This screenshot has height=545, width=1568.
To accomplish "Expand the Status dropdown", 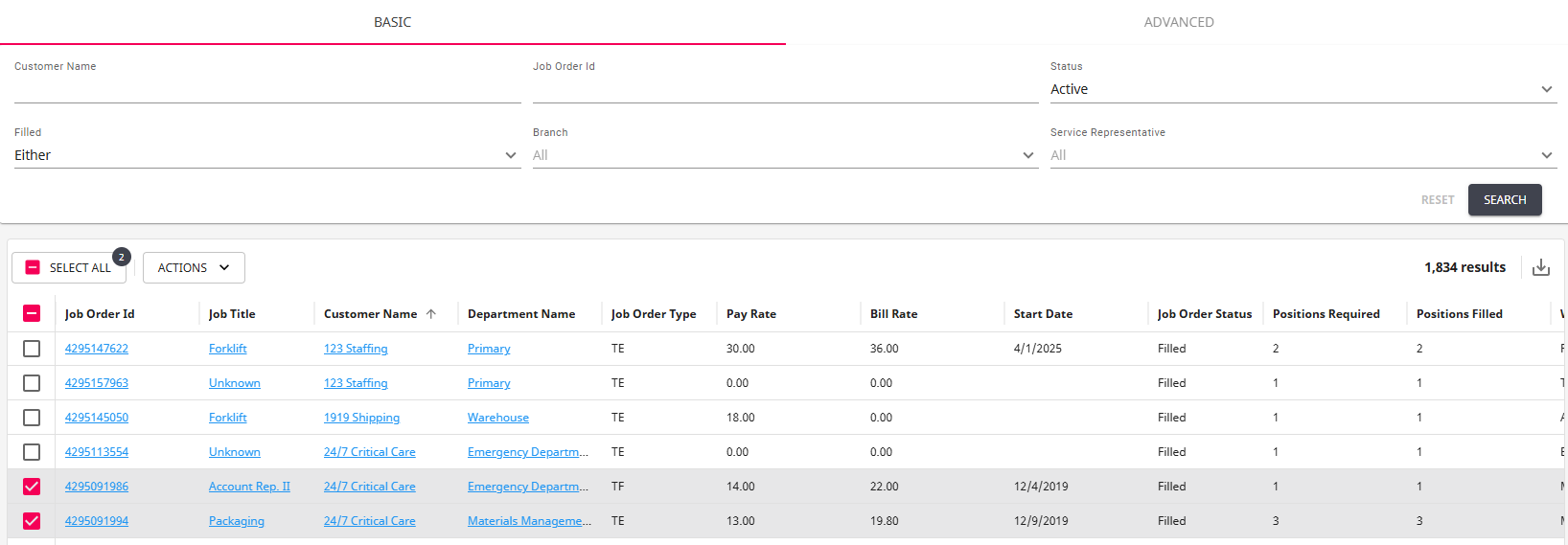I will pos(1303,89).
